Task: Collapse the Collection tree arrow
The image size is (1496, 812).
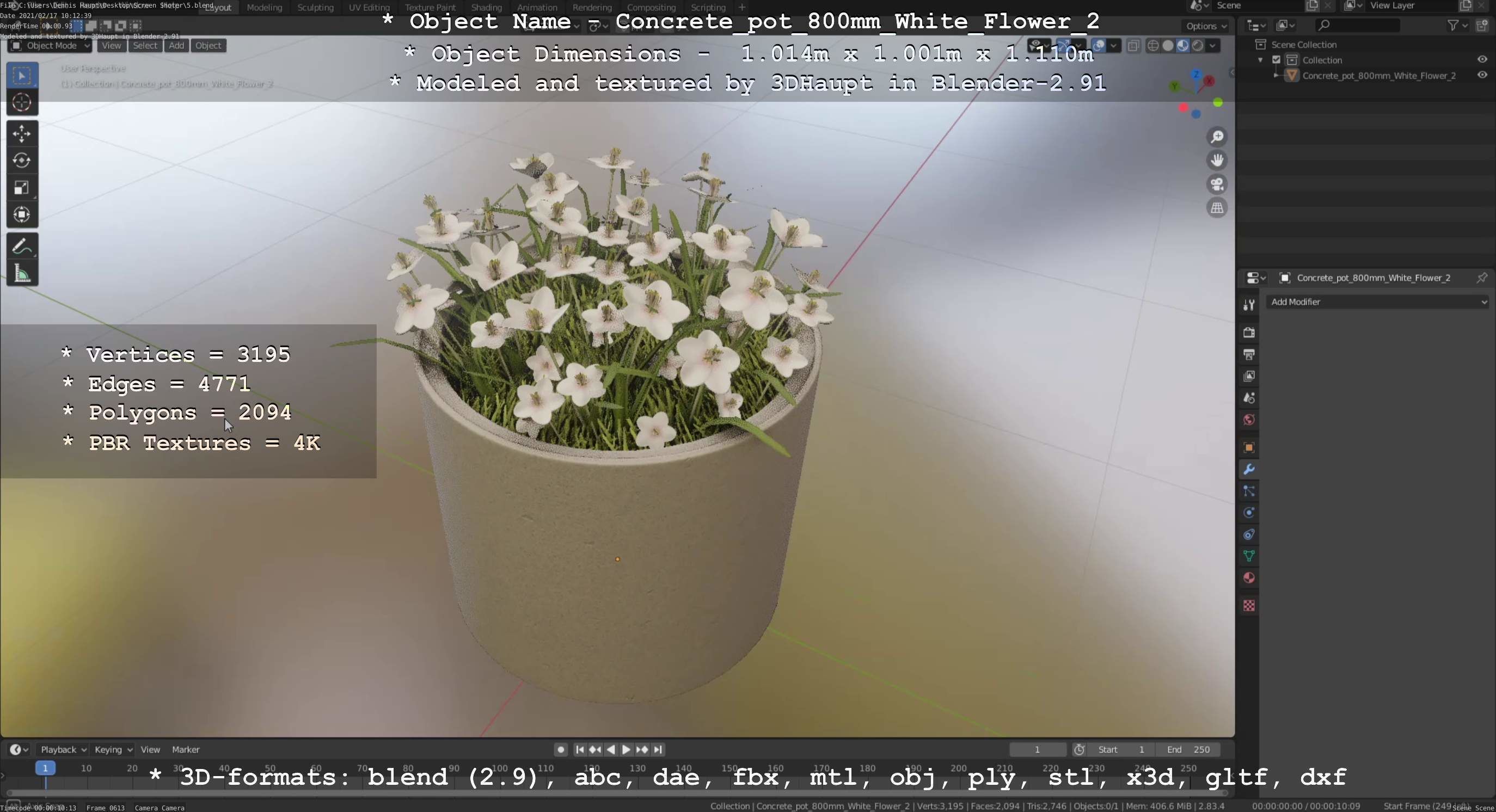Action: 1261,60
